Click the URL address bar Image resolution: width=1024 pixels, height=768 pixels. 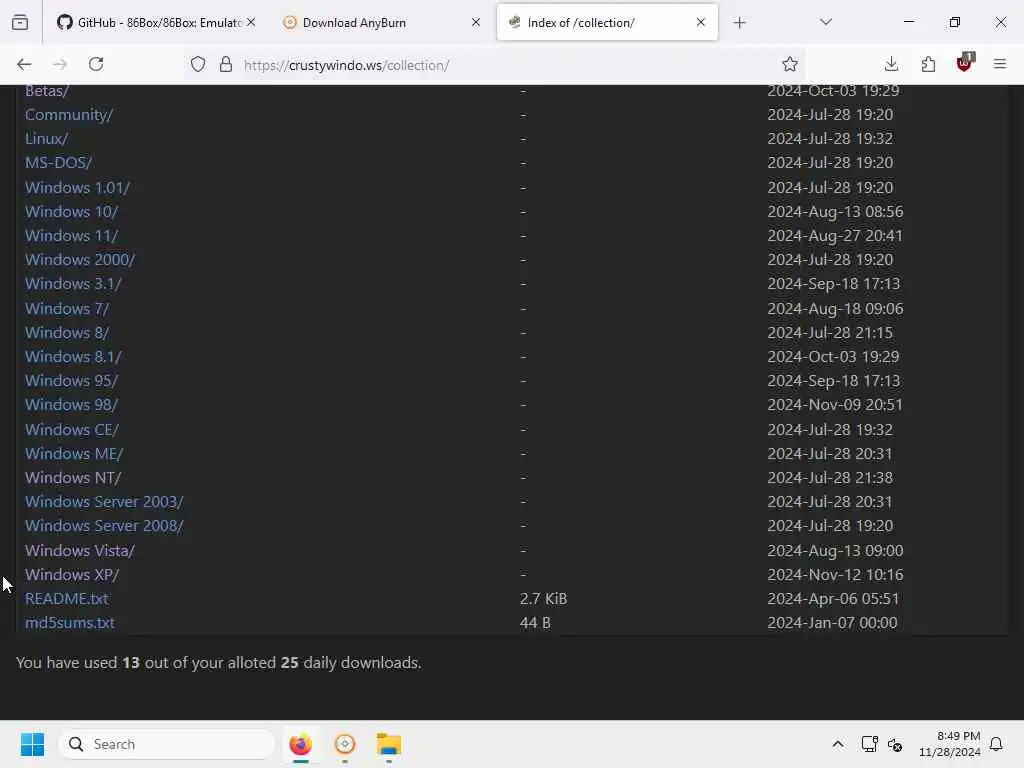click(496, 65)
